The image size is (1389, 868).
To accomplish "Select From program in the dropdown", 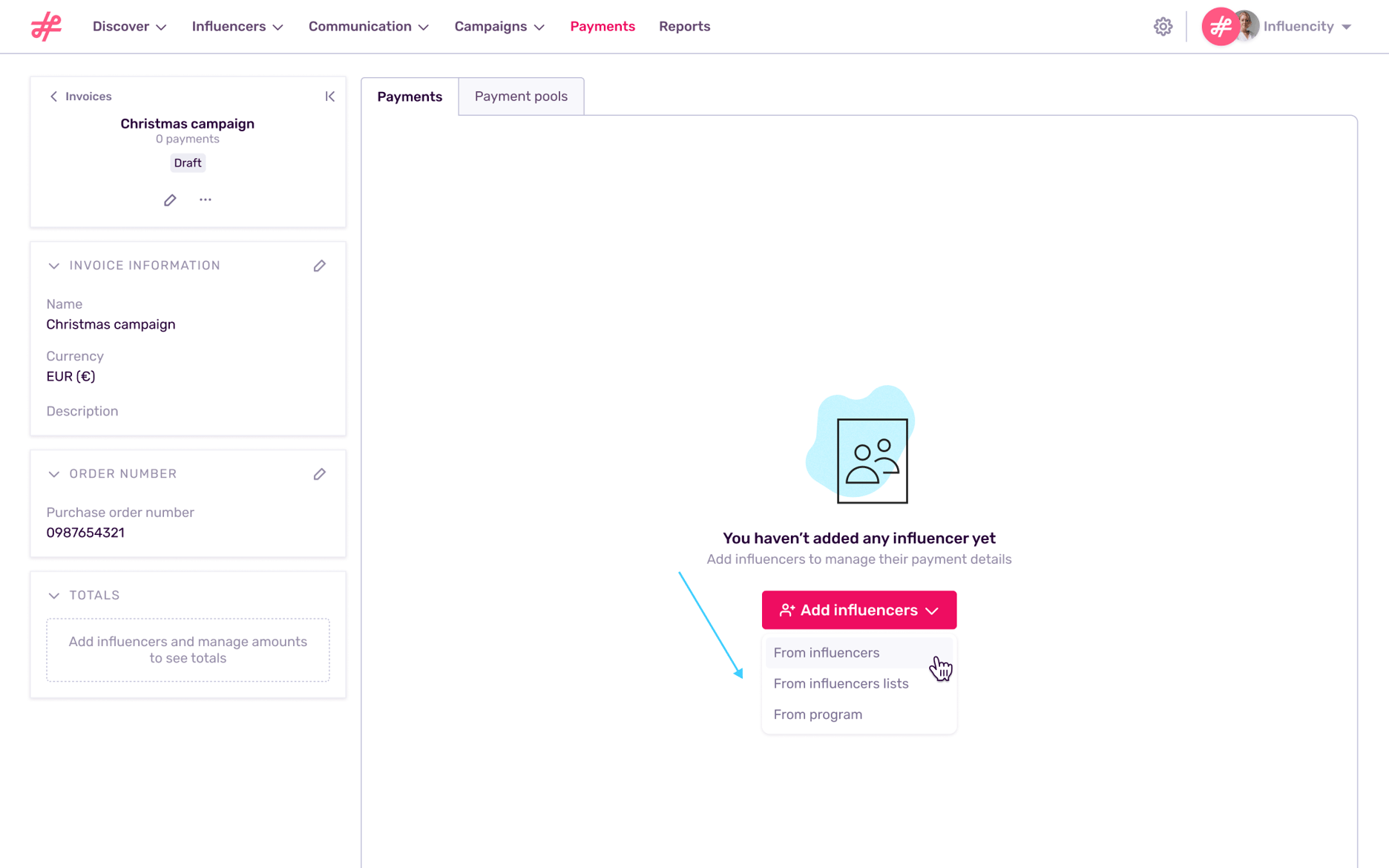I will [818, 714].
